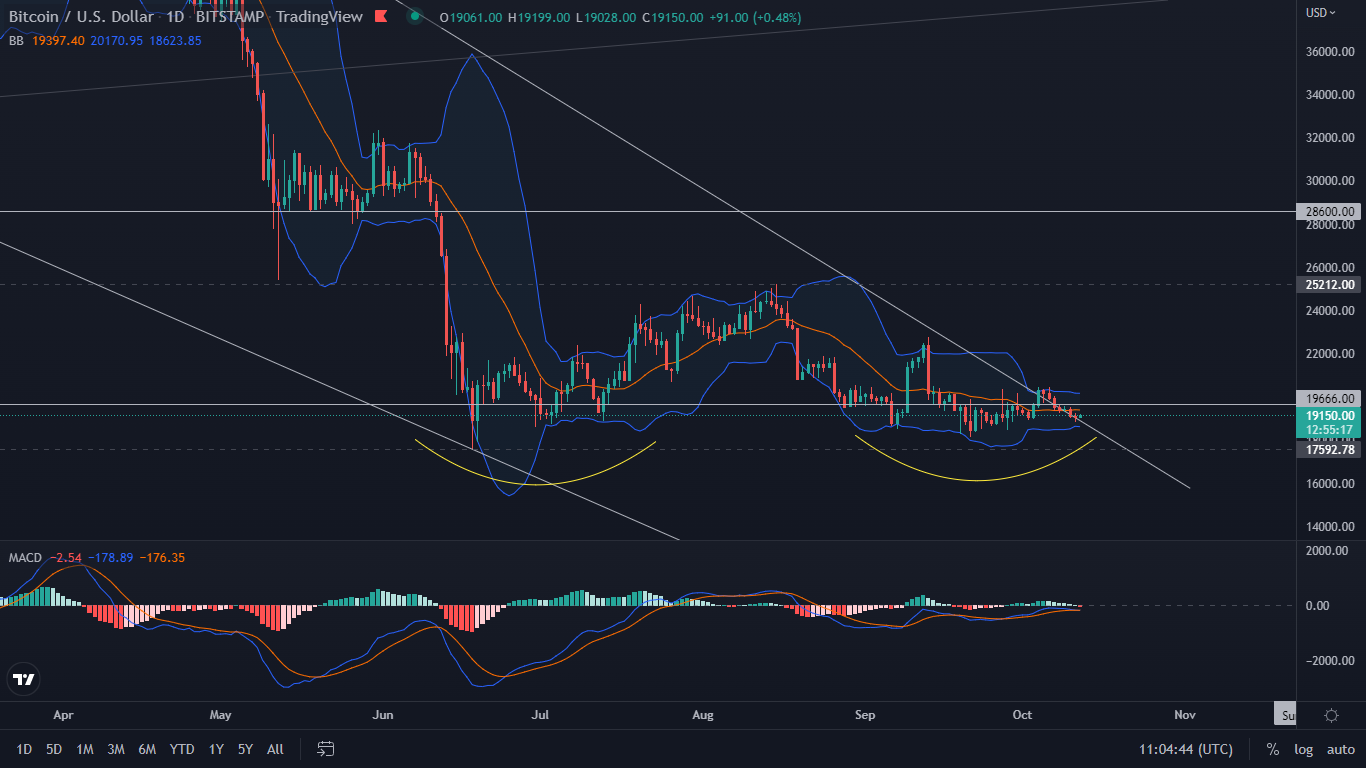Click the 17592.78 price level label
This screenshot has height=768, width=1366.
click(1331, 450)
